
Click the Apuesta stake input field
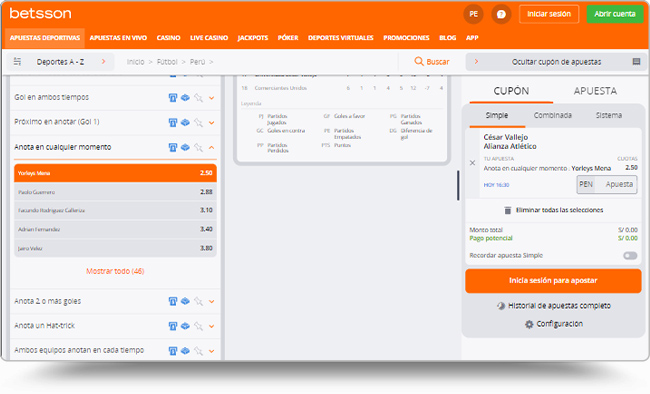pyautogui.click(x=616, y=185)
